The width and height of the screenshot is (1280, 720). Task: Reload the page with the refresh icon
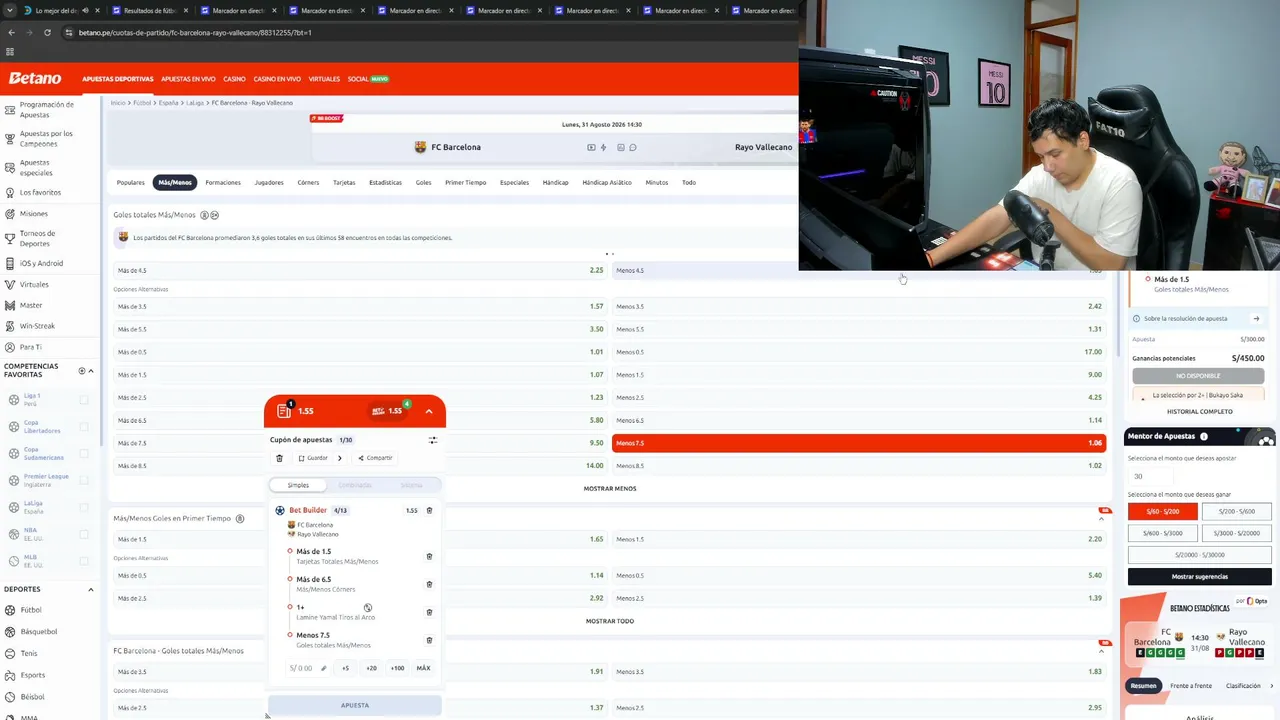[47, 32]
